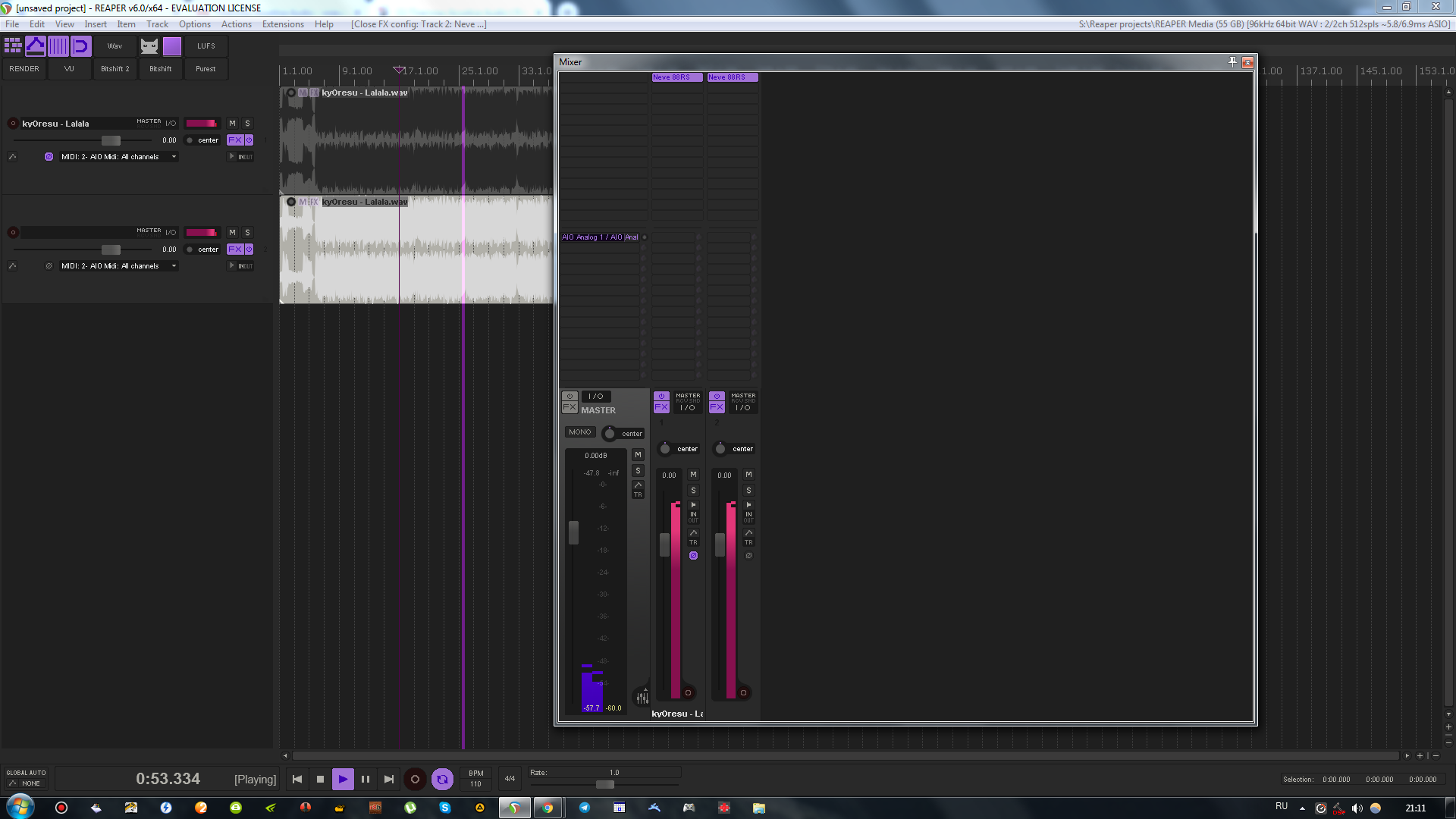Pause playback in transport bar
1456x819 pixels.
coord(366,779)
